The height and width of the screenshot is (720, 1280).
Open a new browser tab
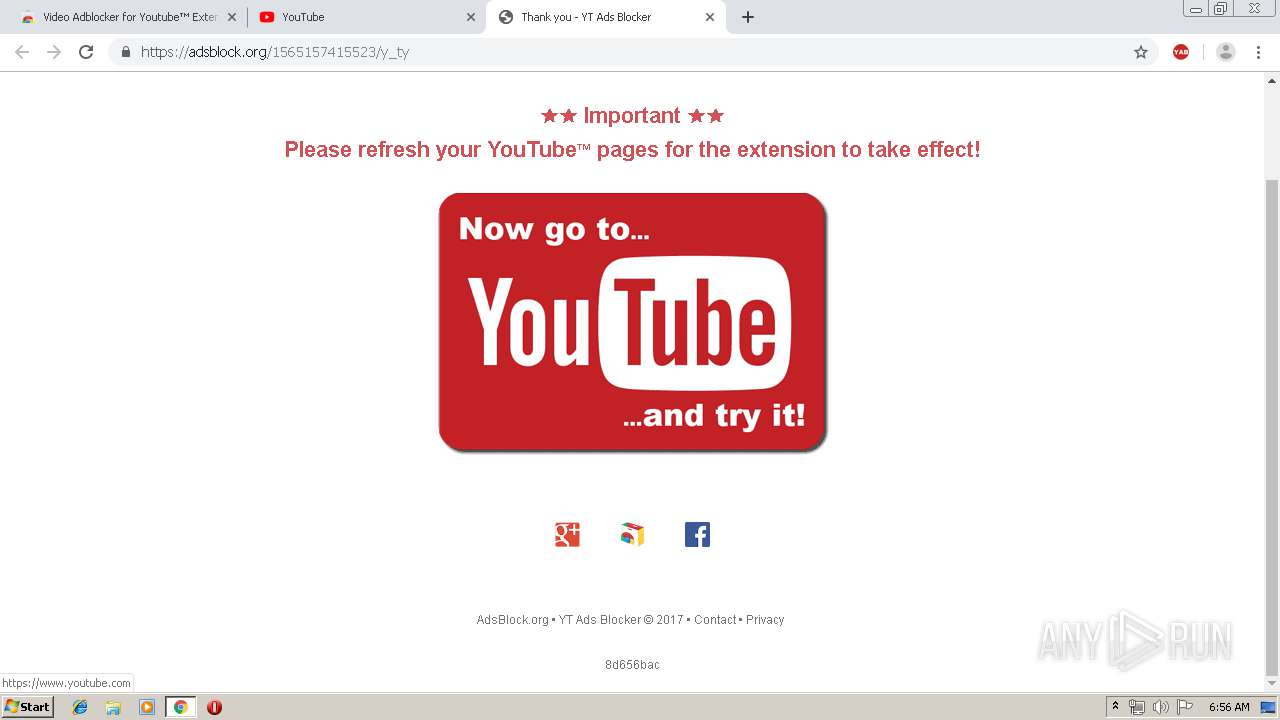[x=748, y=17]
